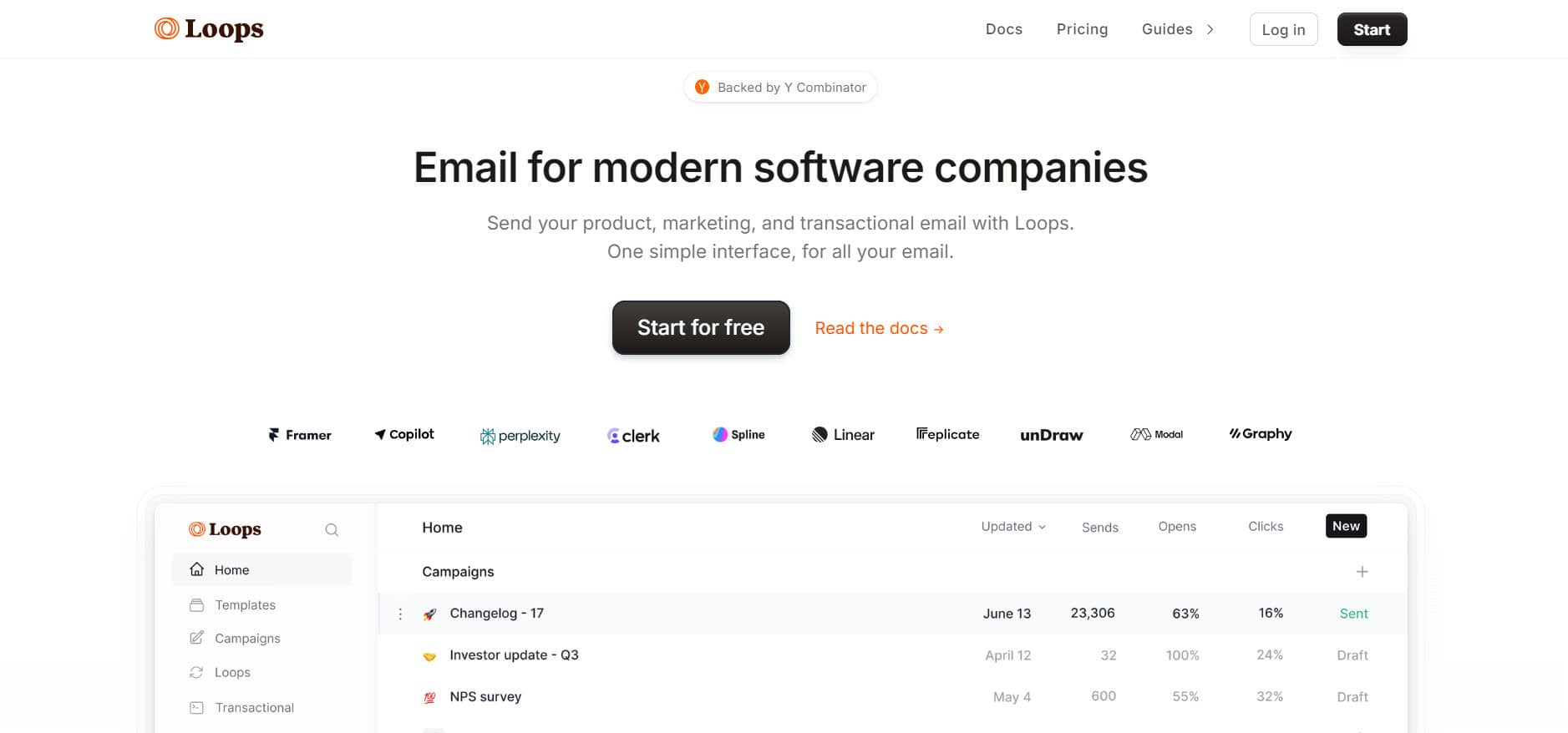The image size is (1568, 733).
Task: Open the Updated sort dropdown
Action: (x=1013, y=527)
